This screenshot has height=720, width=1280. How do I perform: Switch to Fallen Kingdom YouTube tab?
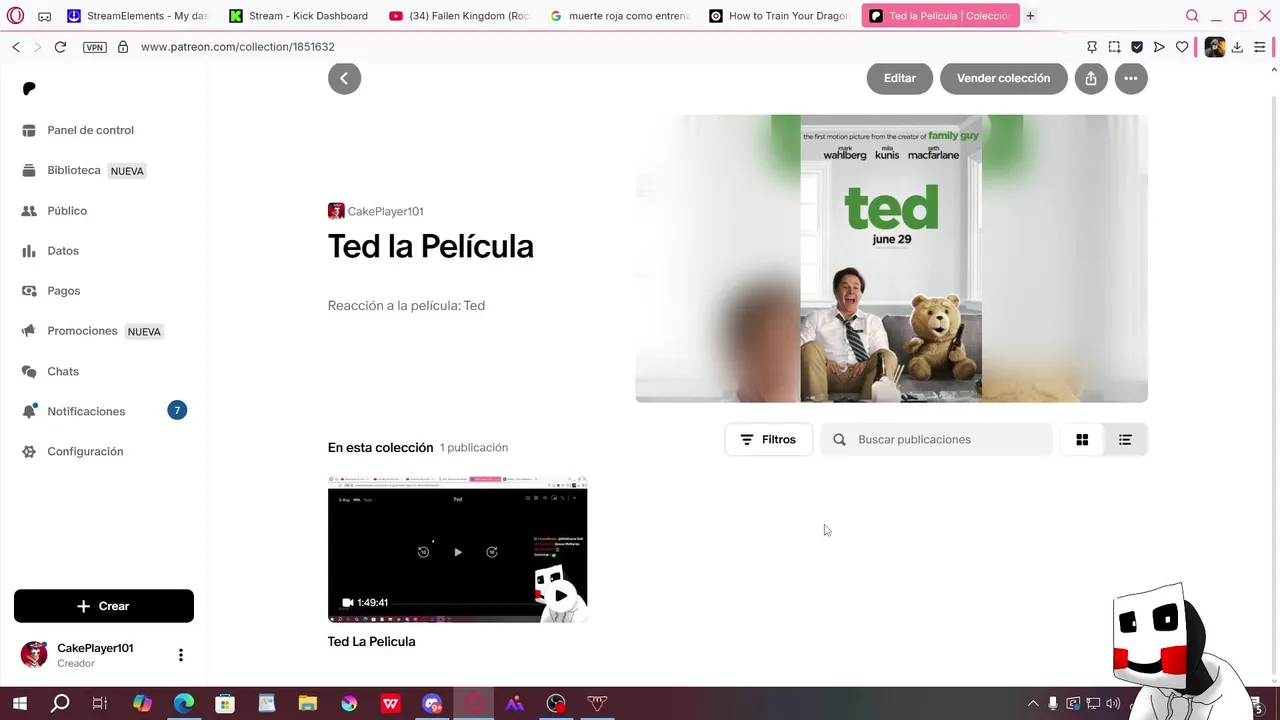tap(460, 16)
